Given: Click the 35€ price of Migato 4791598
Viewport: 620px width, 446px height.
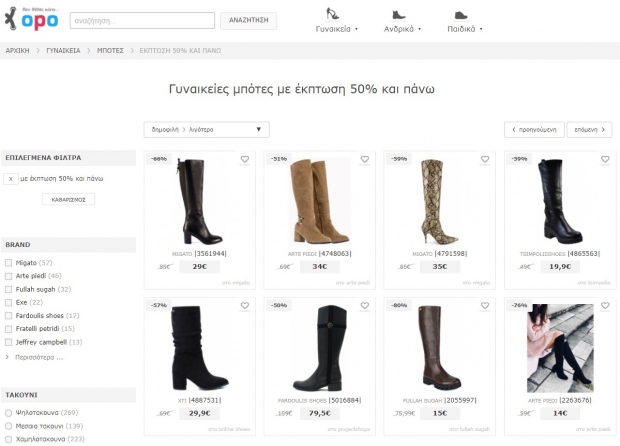Looking at the screenshot, I should [440, 267].
